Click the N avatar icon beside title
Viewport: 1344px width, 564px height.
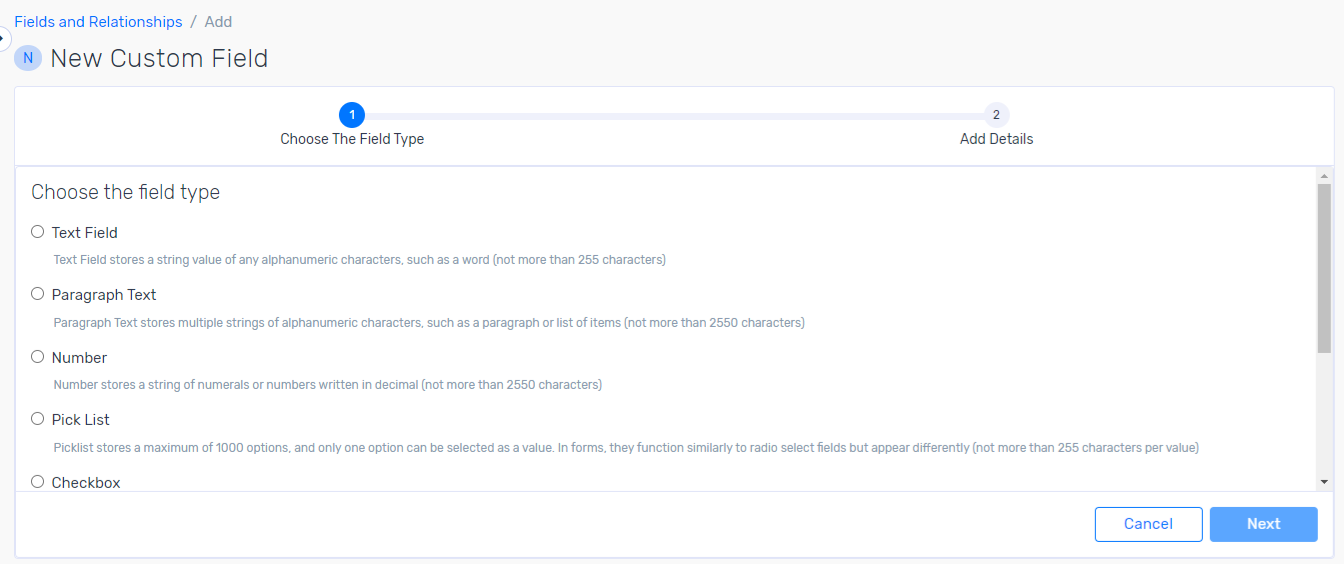point(28,58)
